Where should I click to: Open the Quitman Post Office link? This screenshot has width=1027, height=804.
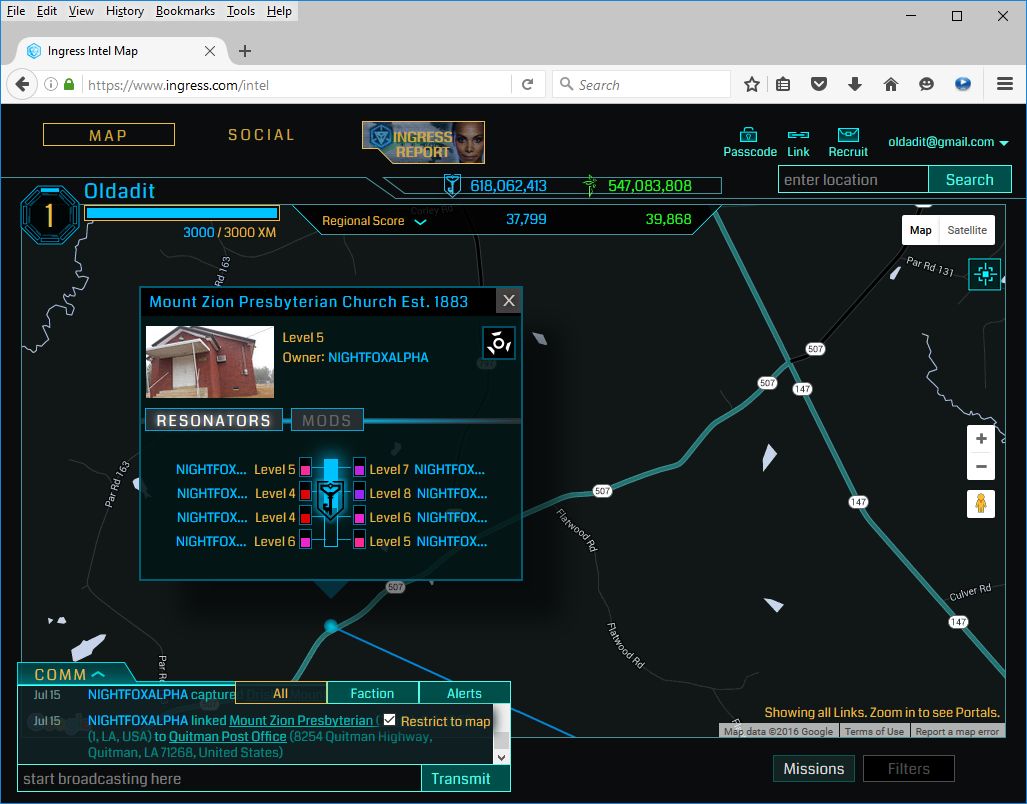[x=227, y=737]
